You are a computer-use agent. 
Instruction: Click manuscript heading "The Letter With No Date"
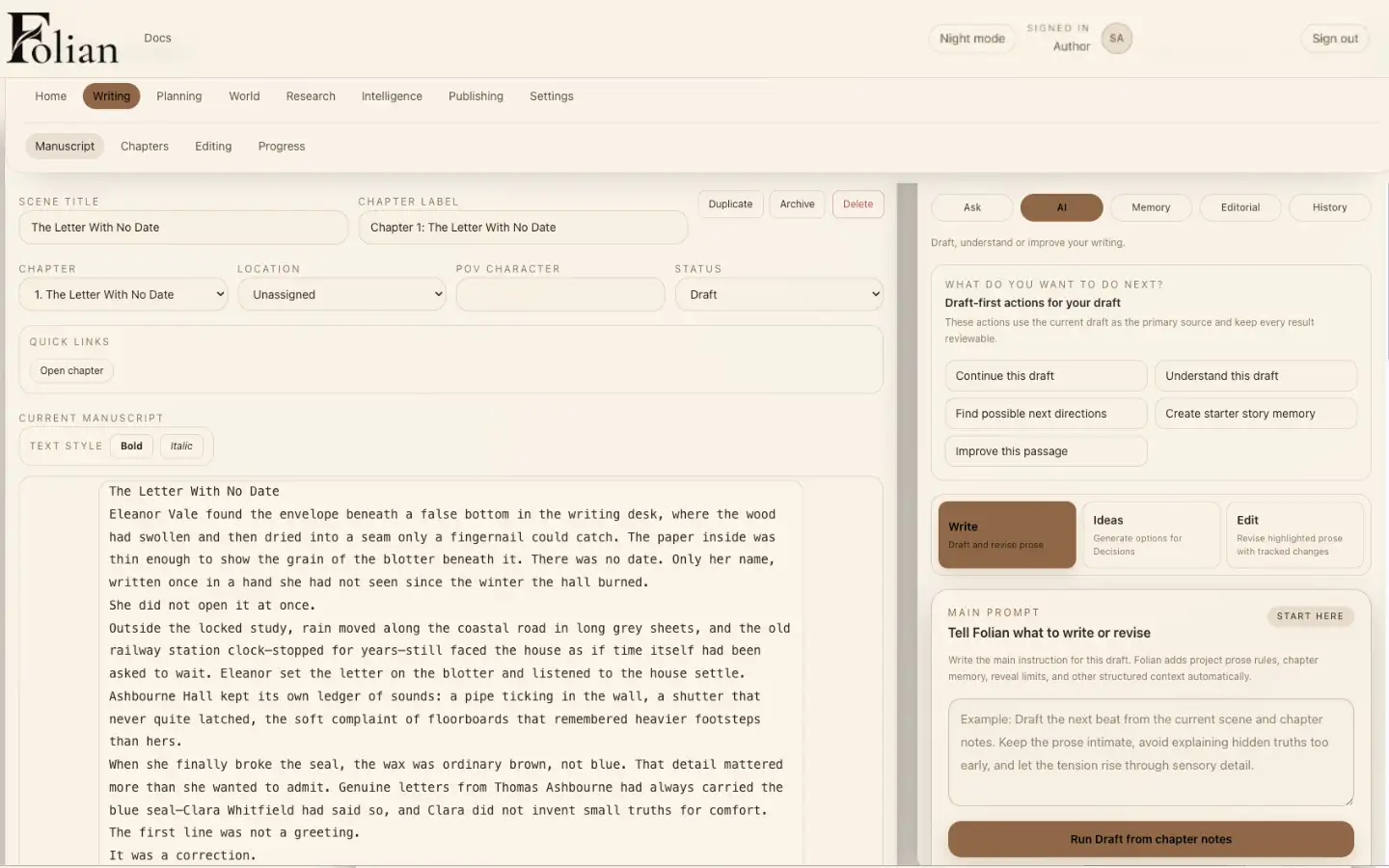[x=194, y=491]
